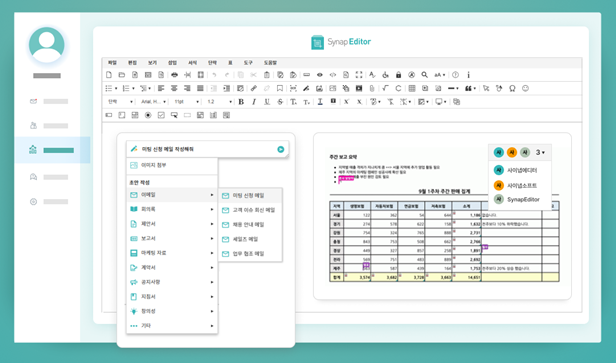616x363 pixels.
Task: Click the insert image icon
Action: 319,88
